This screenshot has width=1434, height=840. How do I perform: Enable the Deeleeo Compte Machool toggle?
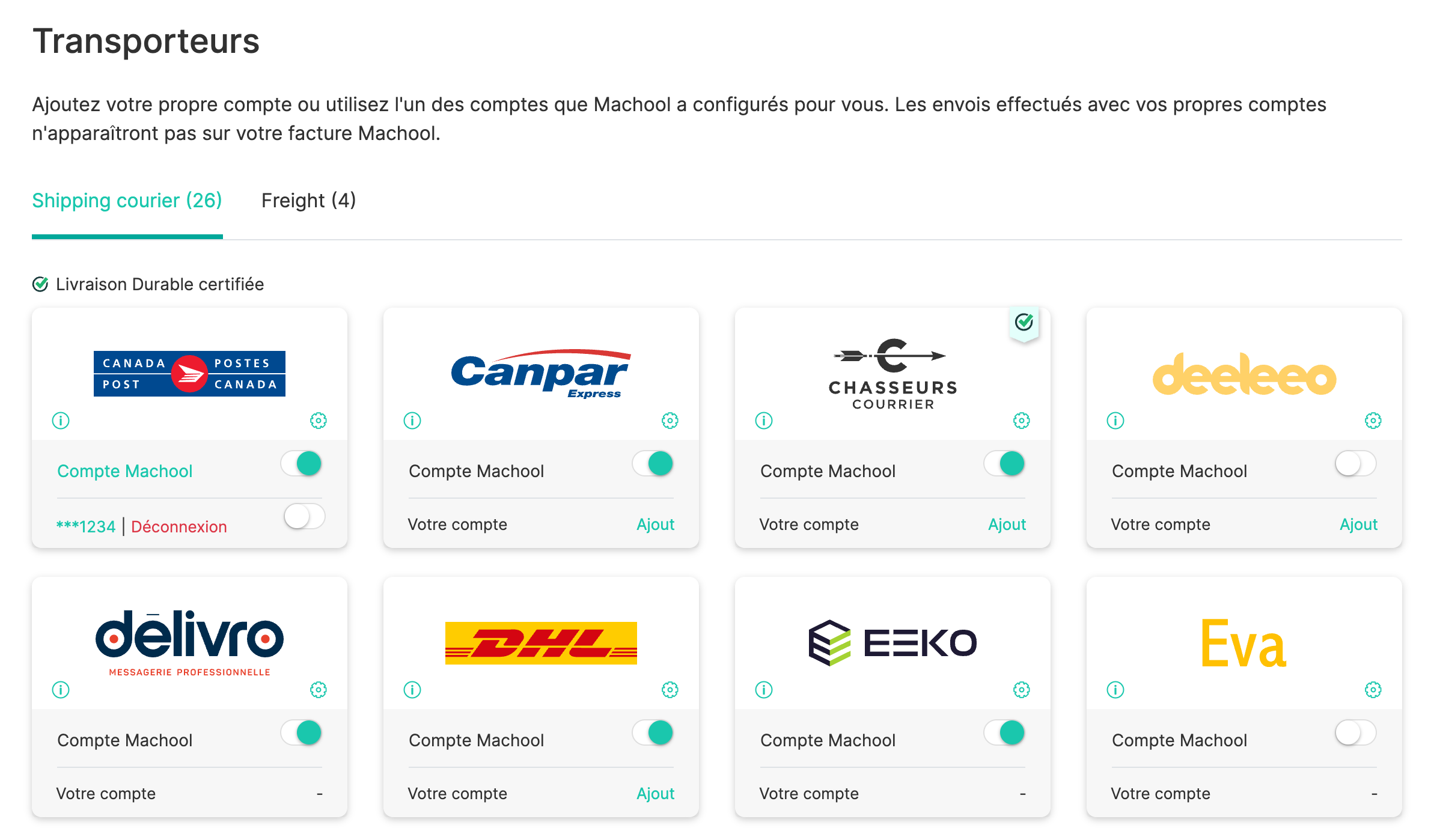pos(1355,464)
